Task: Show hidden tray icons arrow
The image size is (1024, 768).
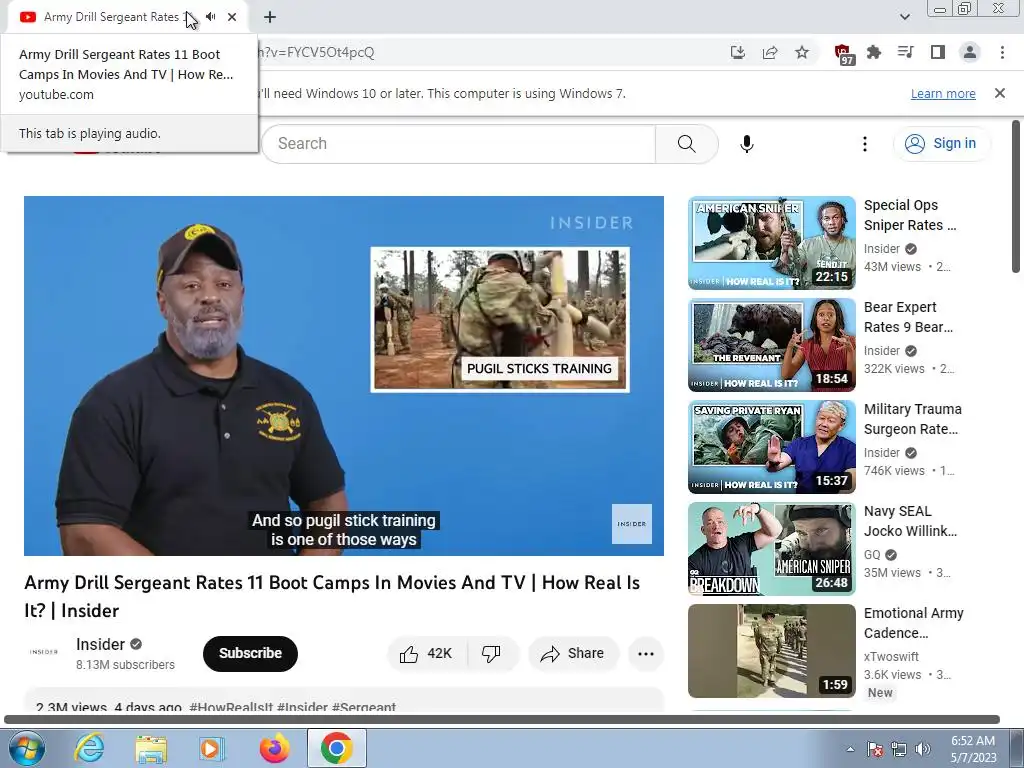Action: point(850,749)
